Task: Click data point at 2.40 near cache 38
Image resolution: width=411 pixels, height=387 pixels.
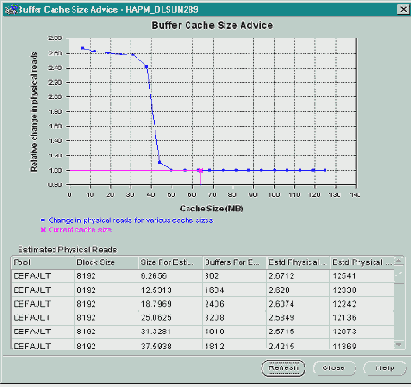Action: pyautogui.click(x=146, y=67)
